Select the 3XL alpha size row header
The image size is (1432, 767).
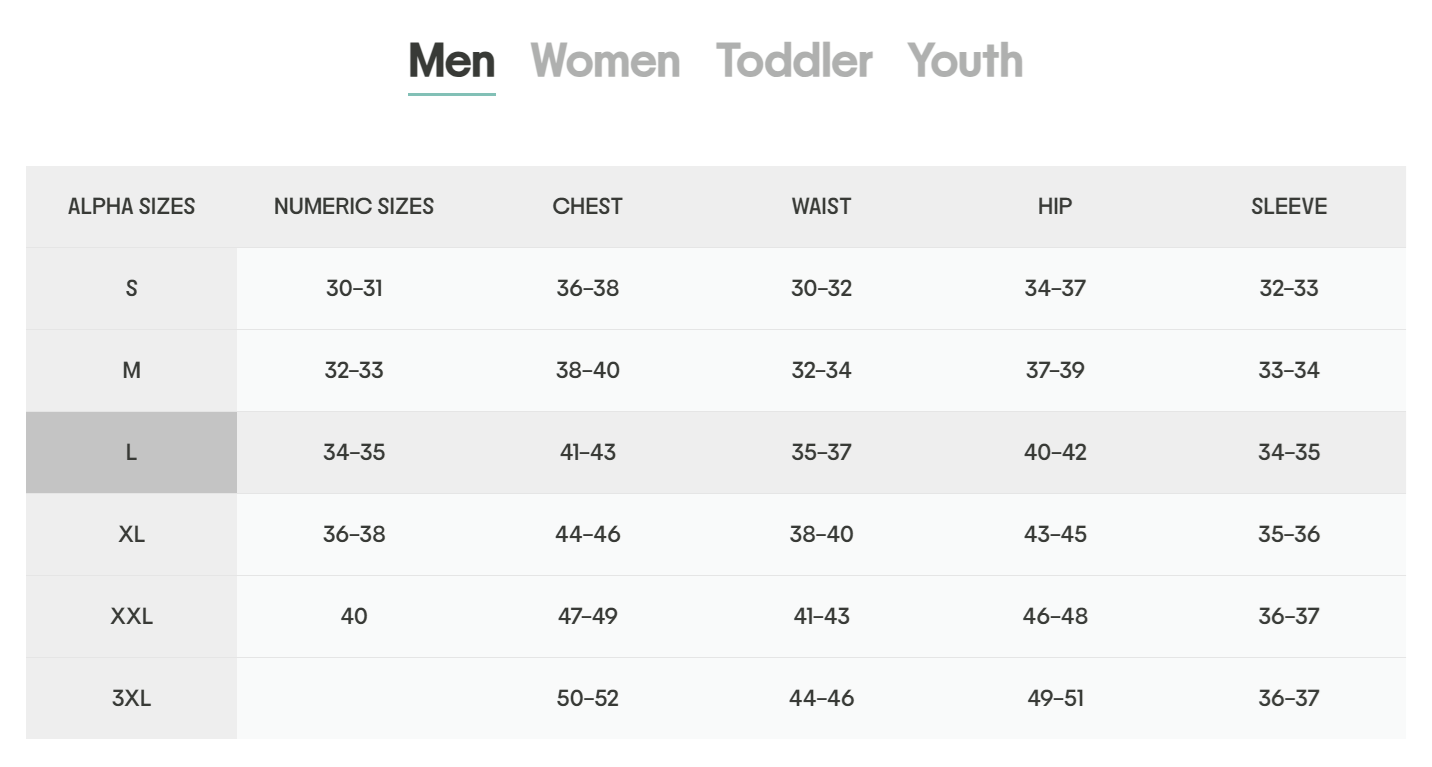tap(131, 698)
